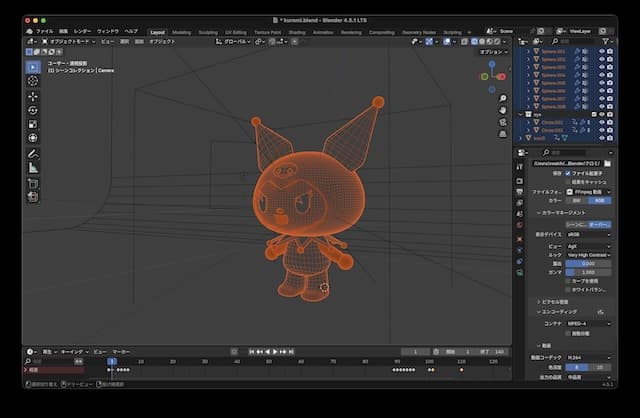
Task: Open the 再生 playback menu
Action: (x=50, y=351)
